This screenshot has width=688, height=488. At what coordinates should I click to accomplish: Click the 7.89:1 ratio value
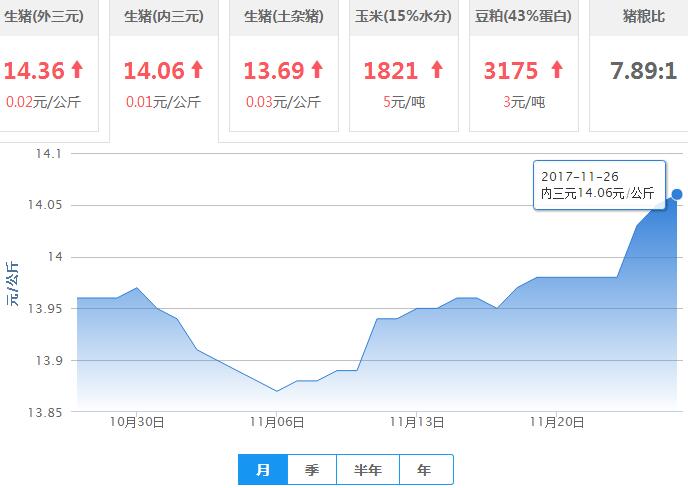pos(643,71)
